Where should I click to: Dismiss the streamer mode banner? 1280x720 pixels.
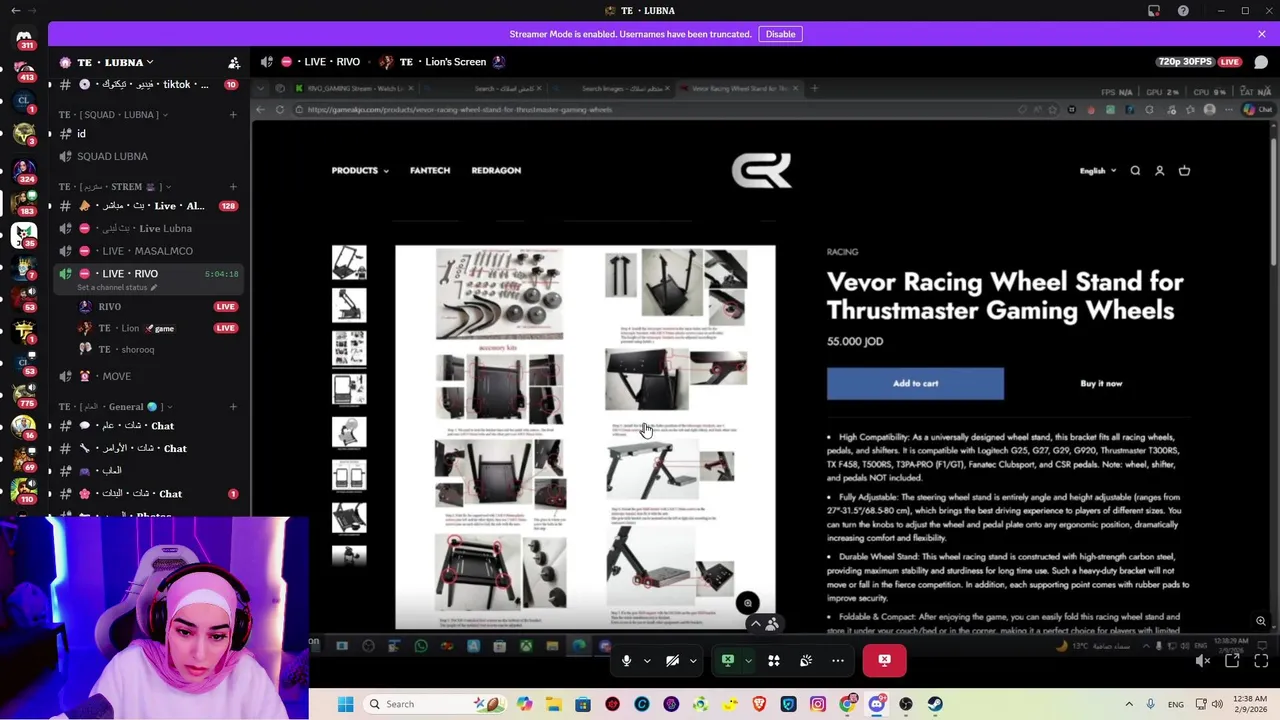click(x=1261, y=34)
